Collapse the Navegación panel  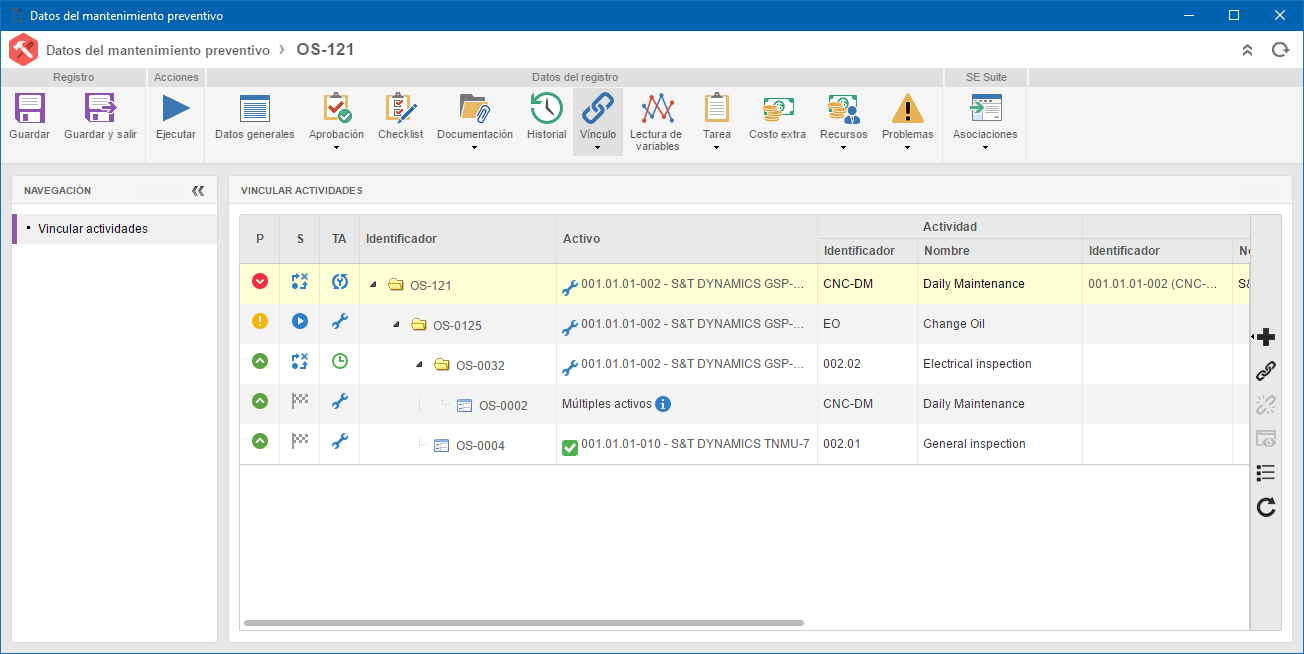pos(198,190)
